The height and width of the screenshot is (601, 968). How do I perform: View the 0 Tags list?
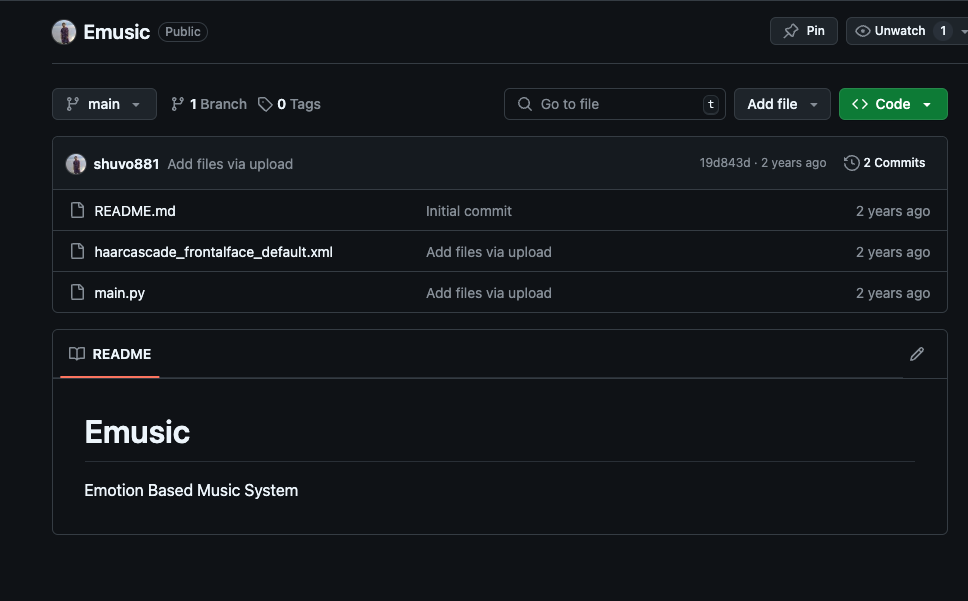pyautogui.click(x=289, y=104)
